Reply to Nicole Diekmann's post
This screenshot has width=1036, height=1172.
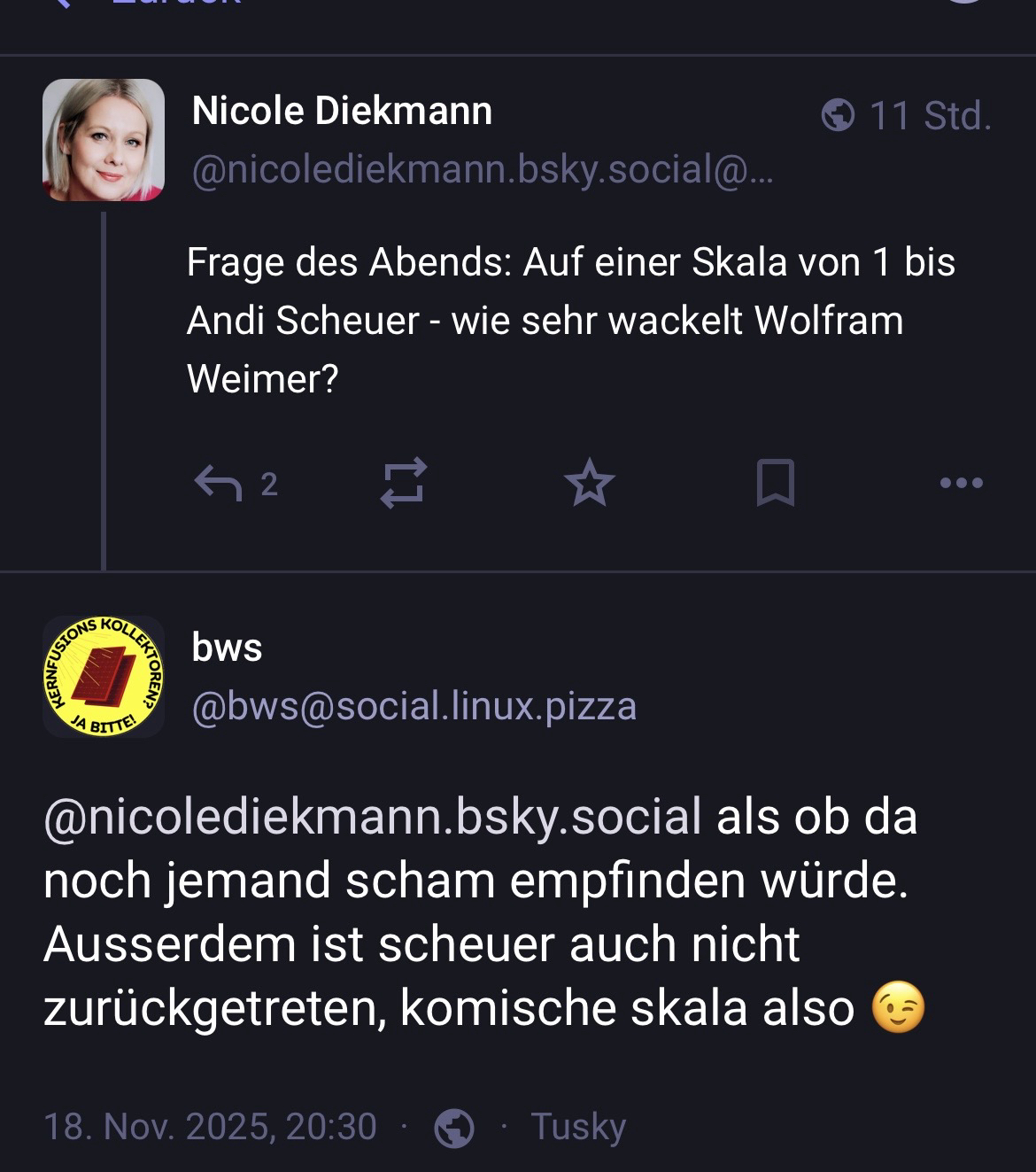click(x=219, y=484)
